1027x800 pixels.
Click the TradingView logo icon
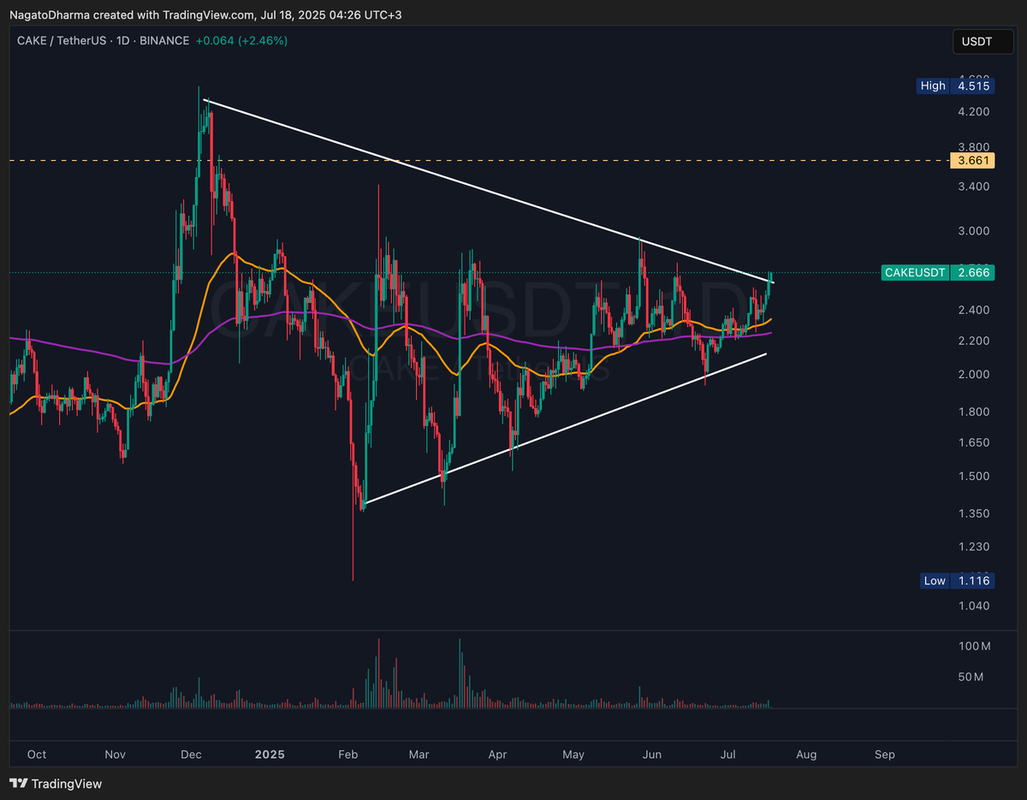tap(20, 783)
